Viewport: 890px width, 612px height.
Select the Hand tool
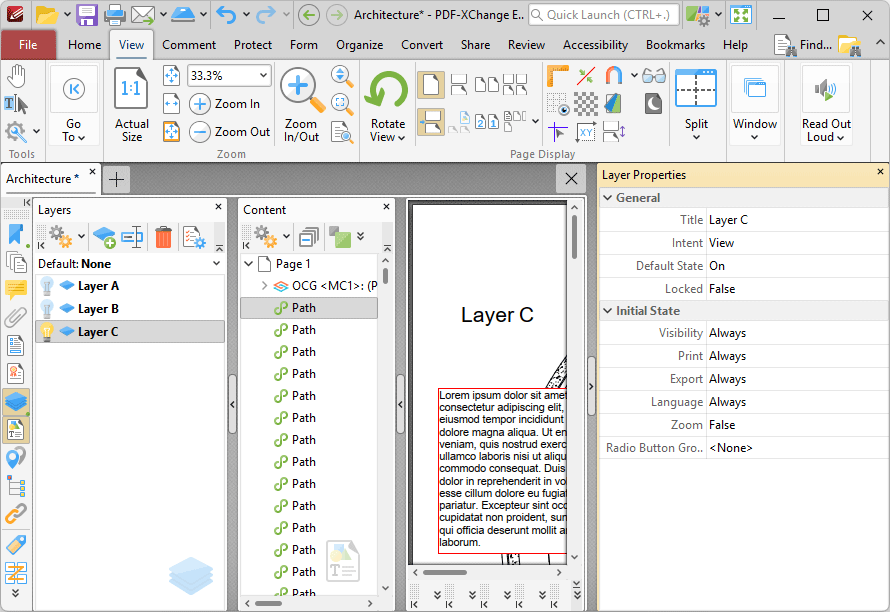(x=16, y=76)
